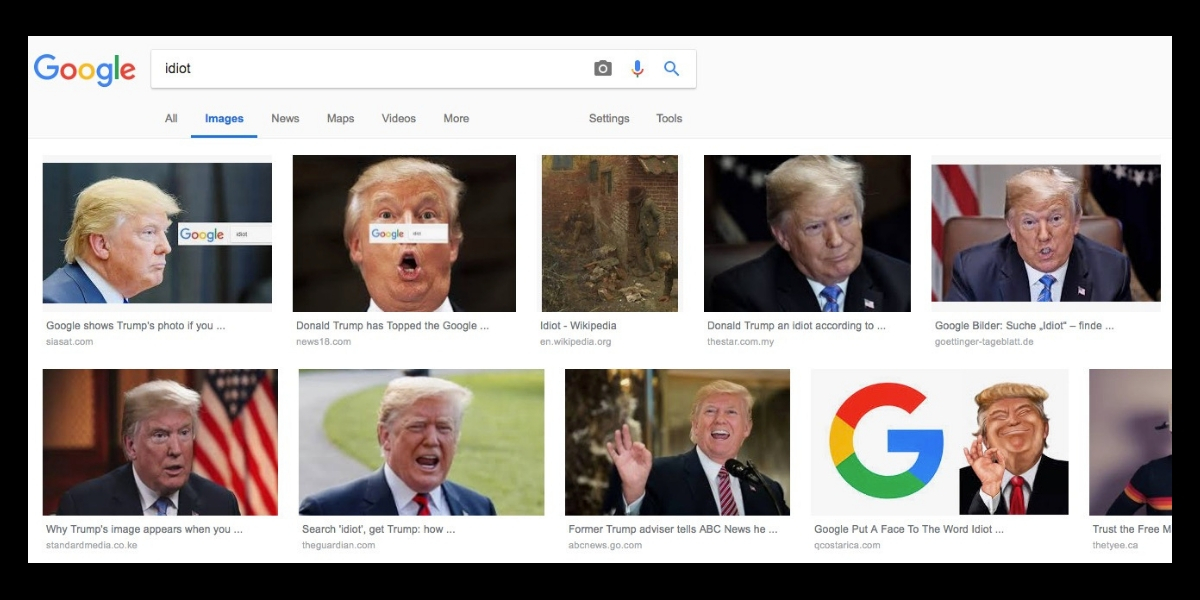Click the 'Former Trump adviser tells ABC News' caption

[x=672, y=529]
